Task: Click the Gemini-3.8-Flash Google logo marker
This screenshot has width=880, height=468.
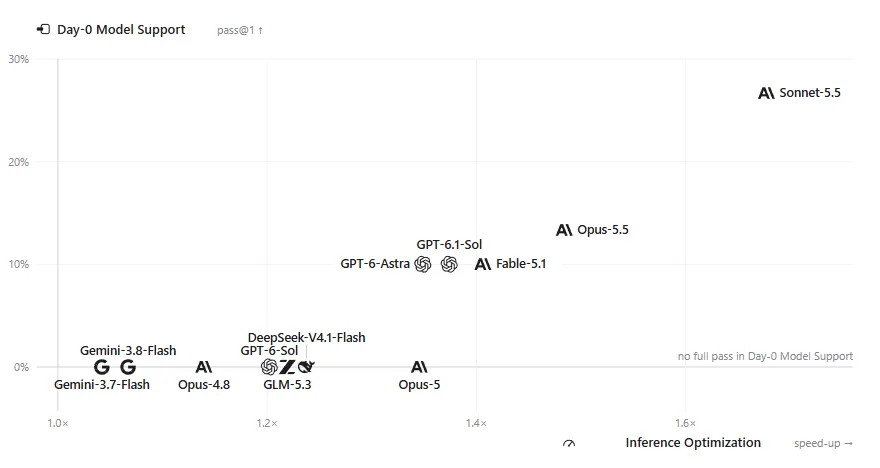Action: pos(128,367)
